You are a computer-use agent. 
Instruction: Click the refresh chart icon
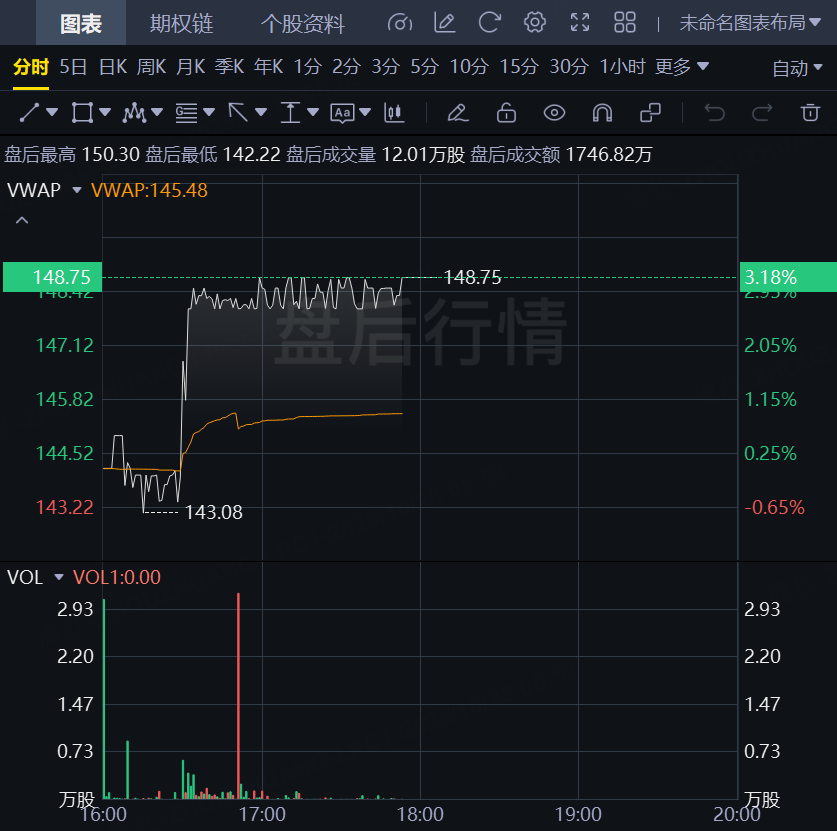(x=490, y=22)
